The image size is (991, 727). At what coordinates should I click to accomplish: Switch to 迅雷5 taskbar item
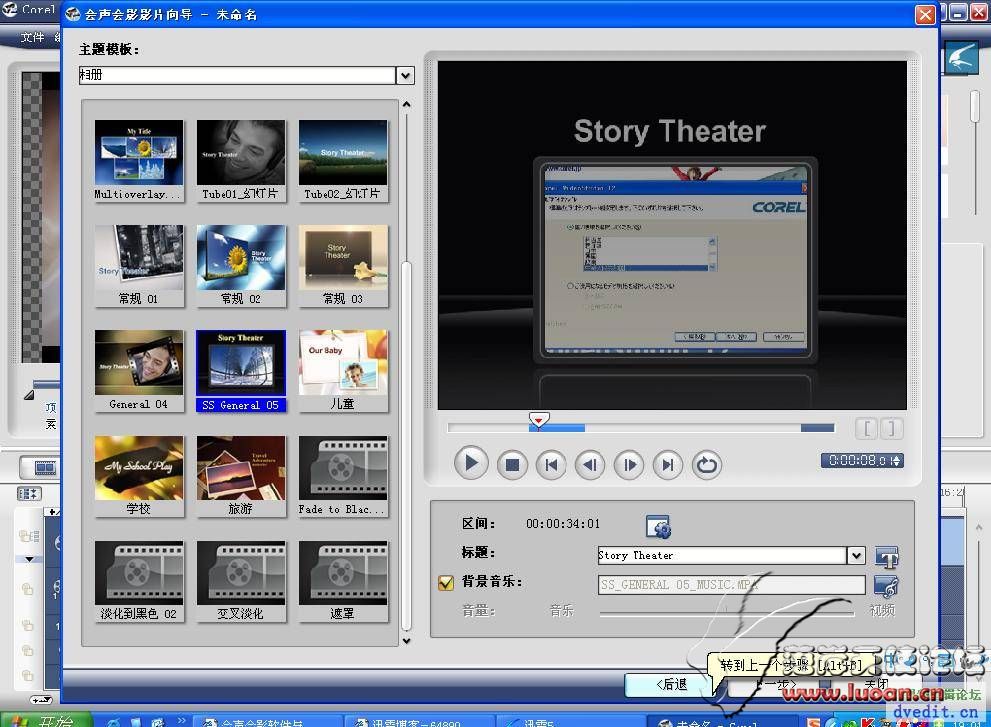[569, 721]
